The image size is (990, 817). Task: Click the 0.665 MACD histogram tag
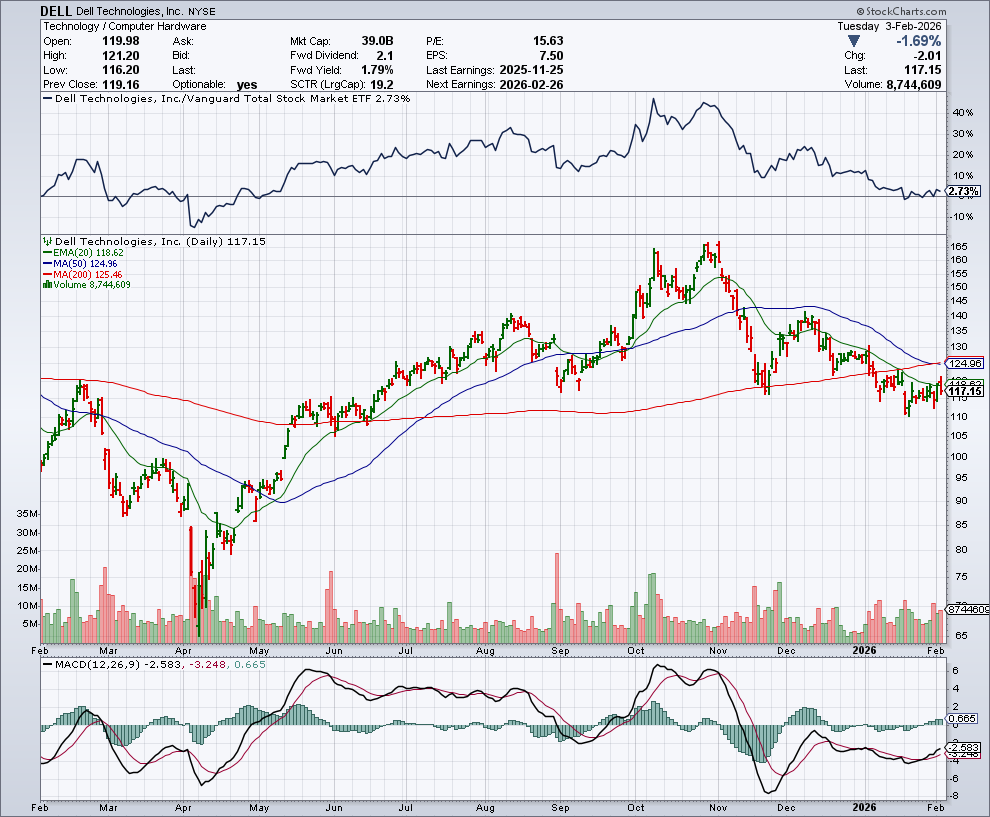tap(963, 719)
